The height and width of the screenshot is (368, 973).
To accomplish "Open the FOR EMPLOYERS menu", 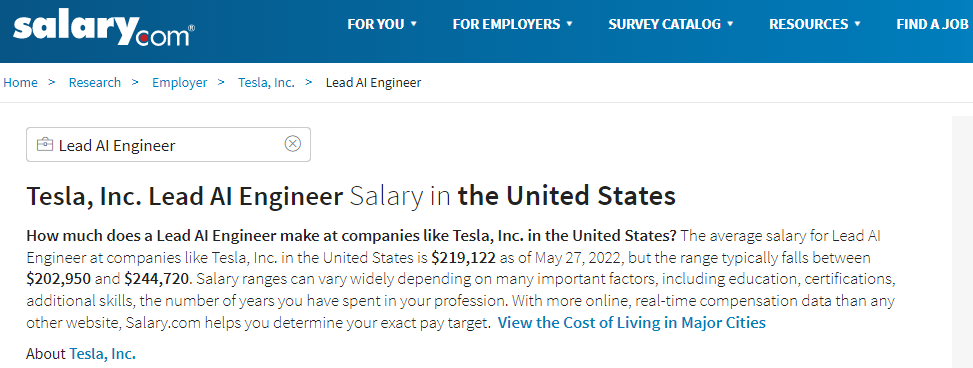I will coord(506,24).
